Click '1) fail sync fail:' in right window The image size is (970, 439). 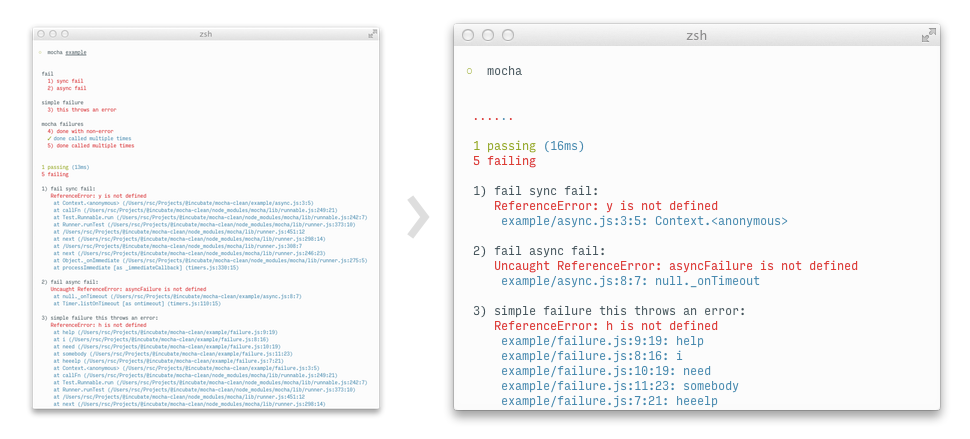point(536,192)
